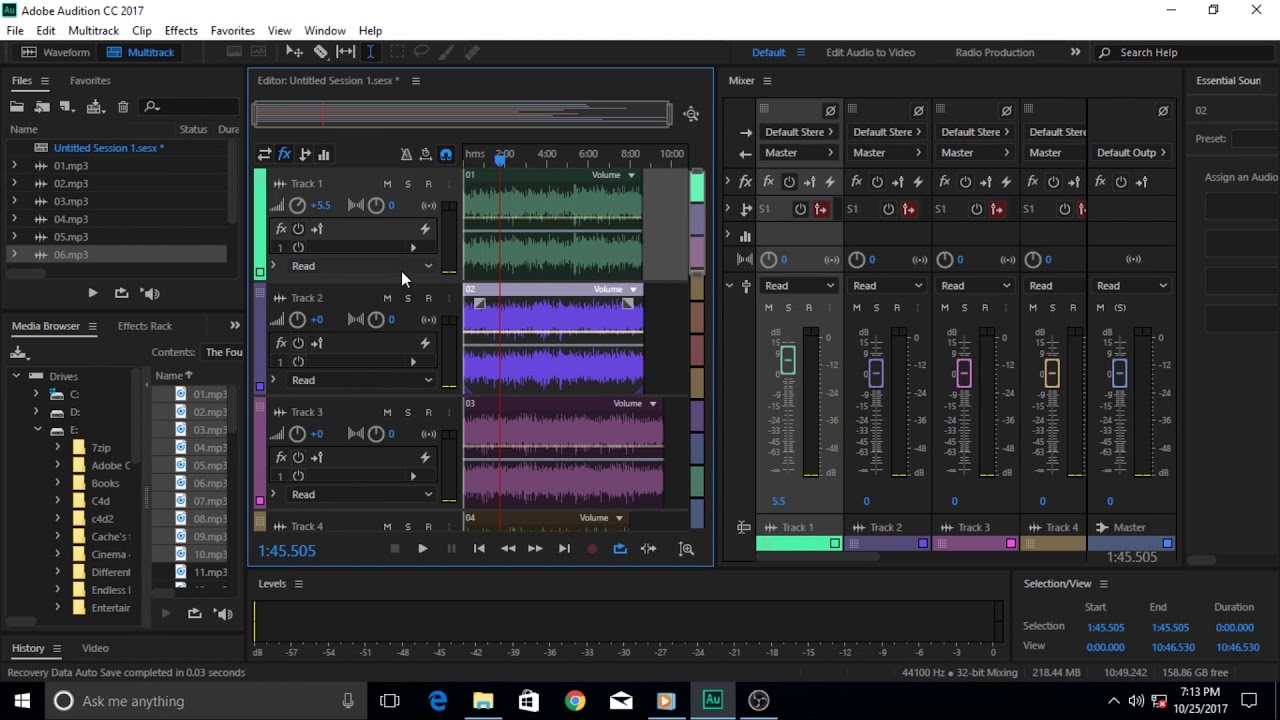Solo Track 2 with S button
Viewport: 1280px width, 720px height.
pyautogui.click(x=407, y=298)
